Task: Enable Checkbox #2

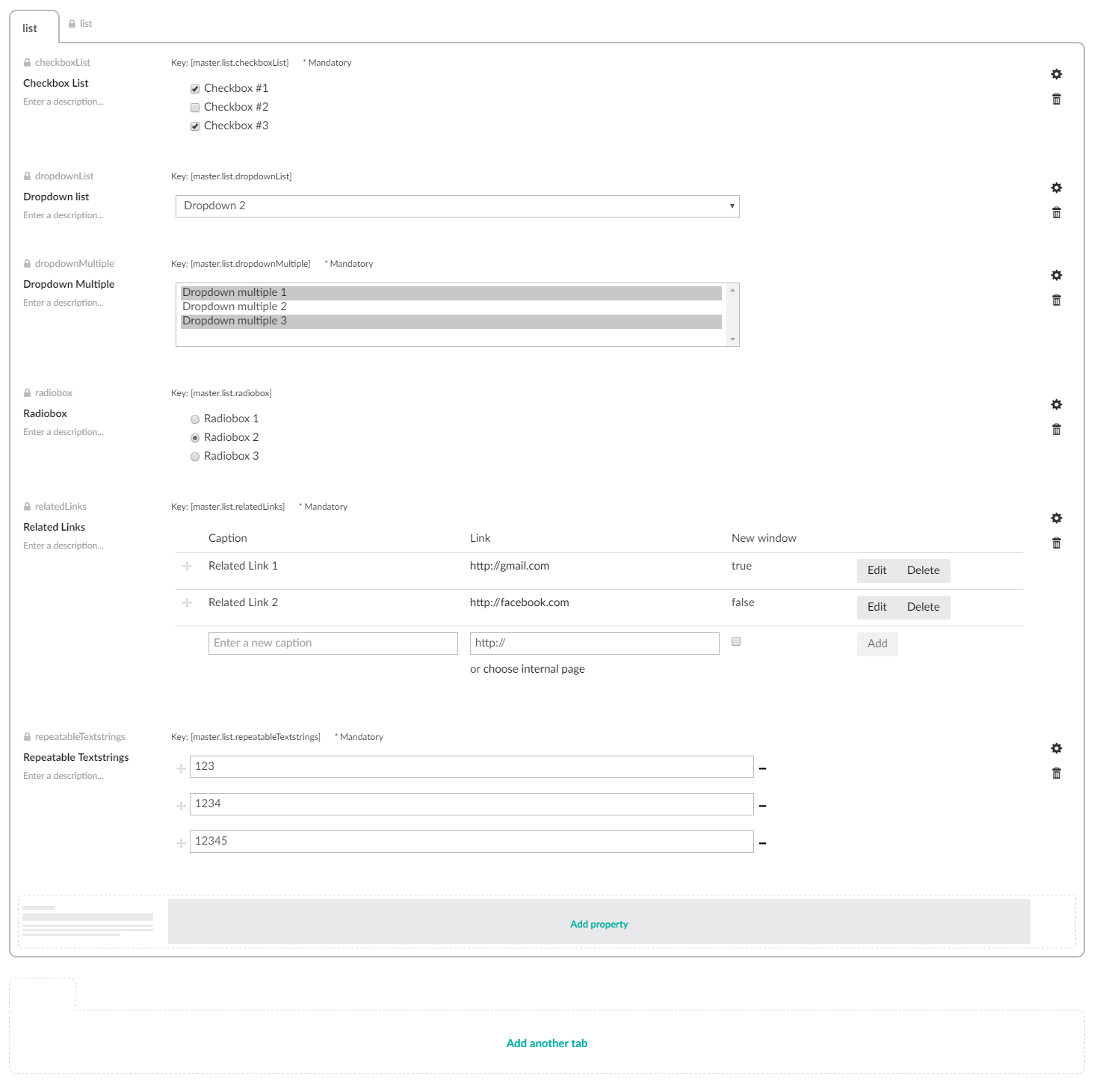Action: (x=195, y=108)
